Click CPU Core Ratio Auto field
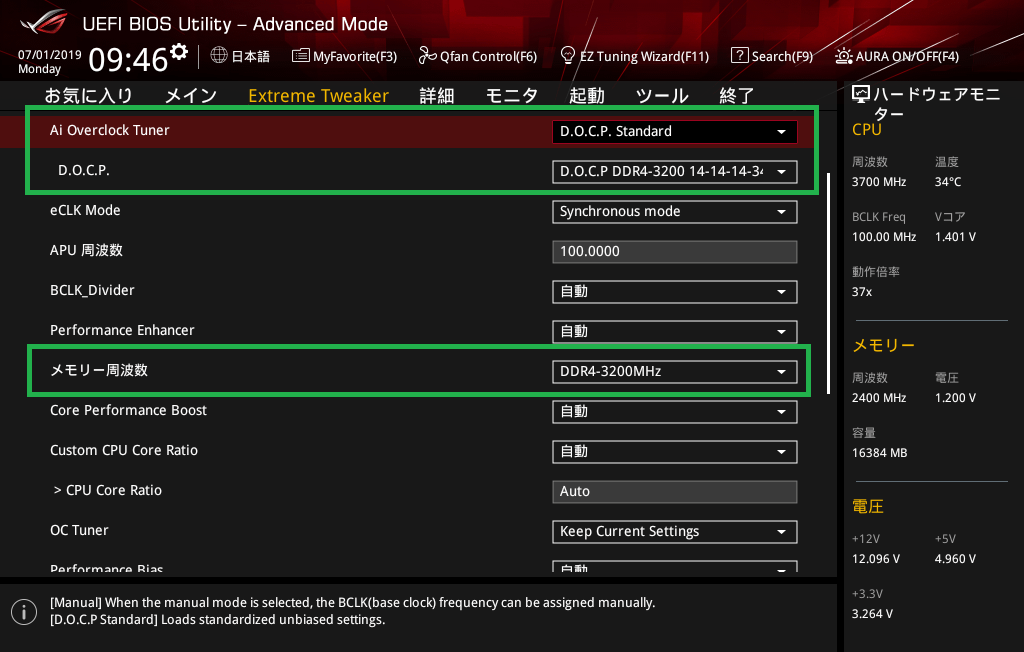The height and width of the screenshot is (652, 1024). [675, 491]
